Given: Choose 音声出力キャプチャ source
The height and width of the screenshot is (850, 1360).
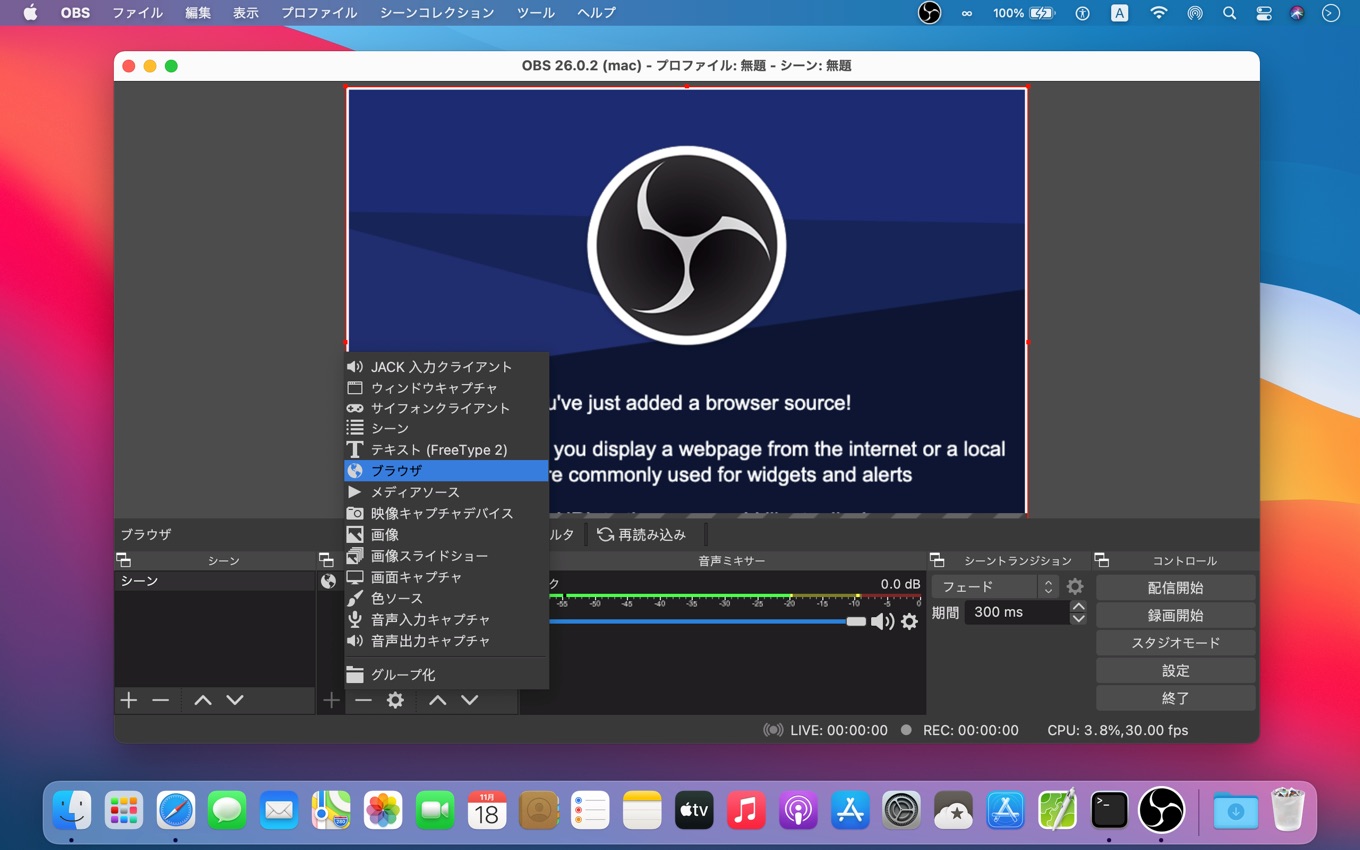Looking at the screenshot, I should coord(446,641).
